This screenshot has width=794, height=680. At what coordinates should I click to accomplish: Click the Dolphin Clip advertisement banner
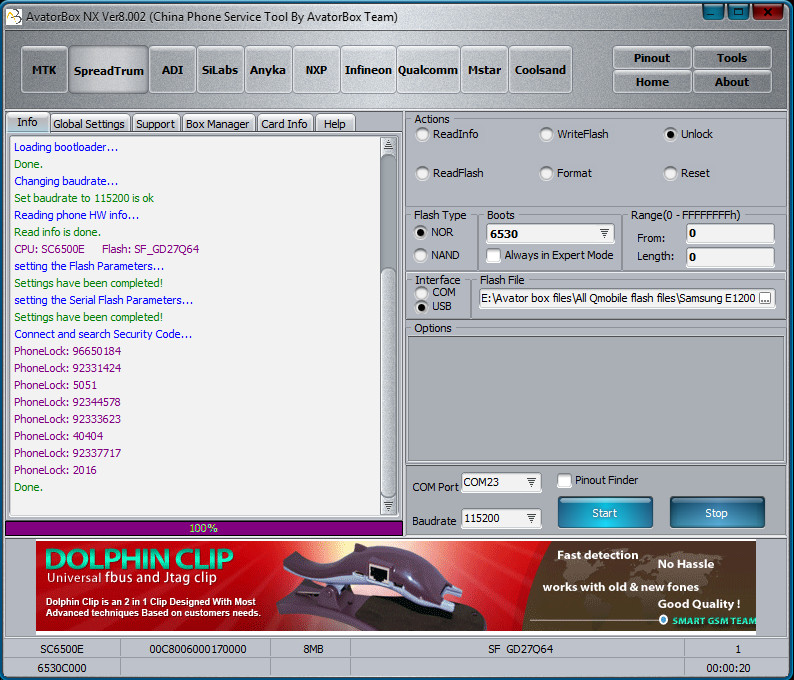[395, 585]
